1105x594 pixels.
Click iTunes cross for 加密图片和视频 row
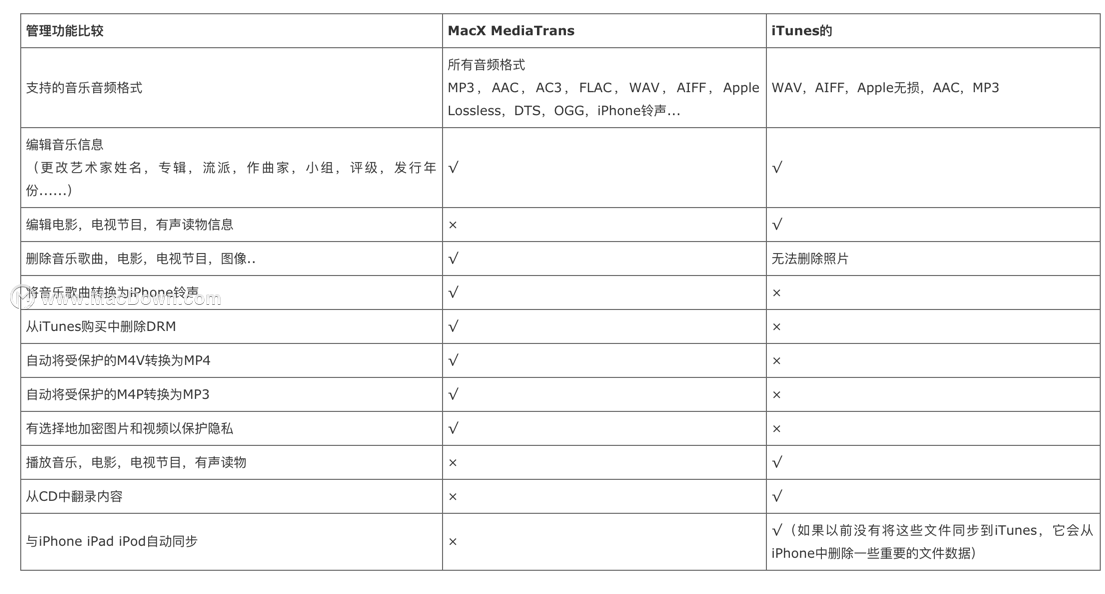(x=776, y=429)
